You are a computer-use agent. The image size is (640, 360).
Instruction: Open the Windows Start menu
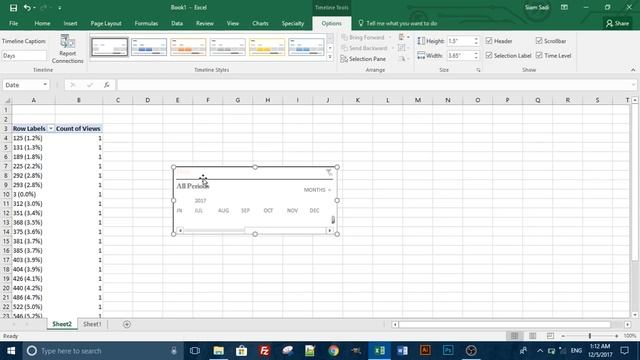(x=11, y=351)
